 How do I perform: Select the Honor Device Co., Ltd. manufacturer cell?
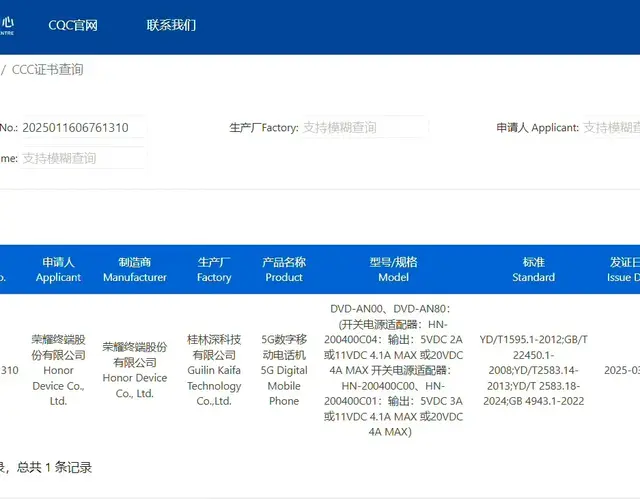[135, 370]
